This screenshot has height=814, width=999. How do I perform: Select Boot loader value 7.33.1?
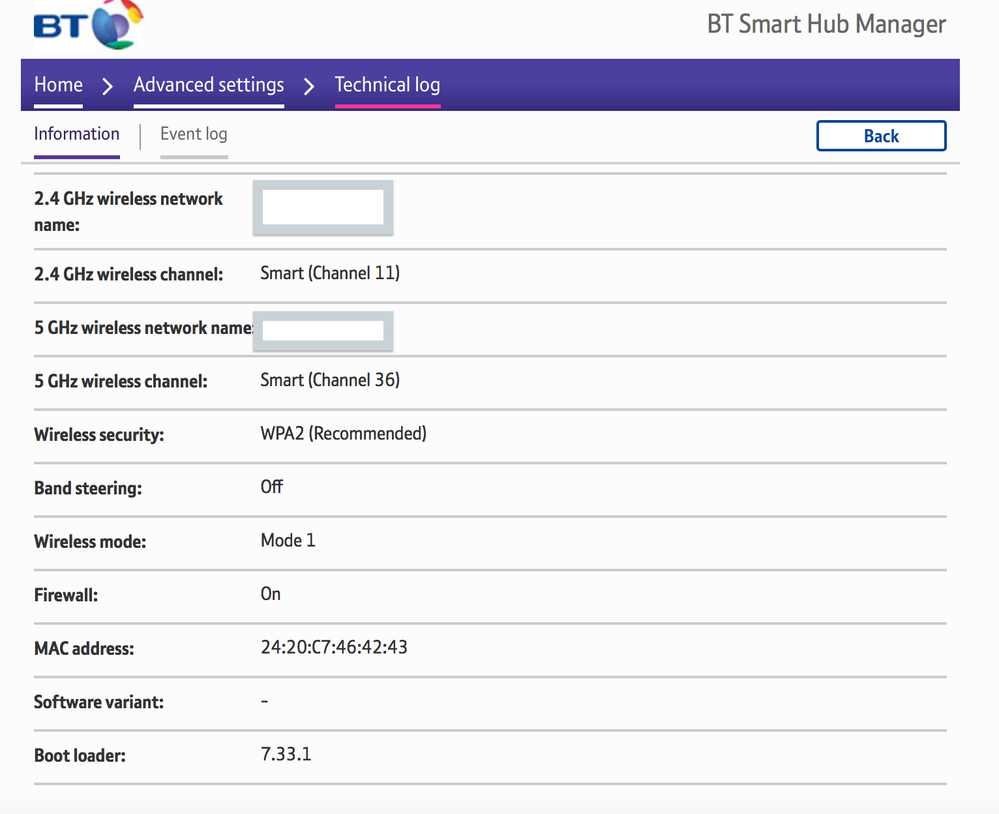pos(286,754)
